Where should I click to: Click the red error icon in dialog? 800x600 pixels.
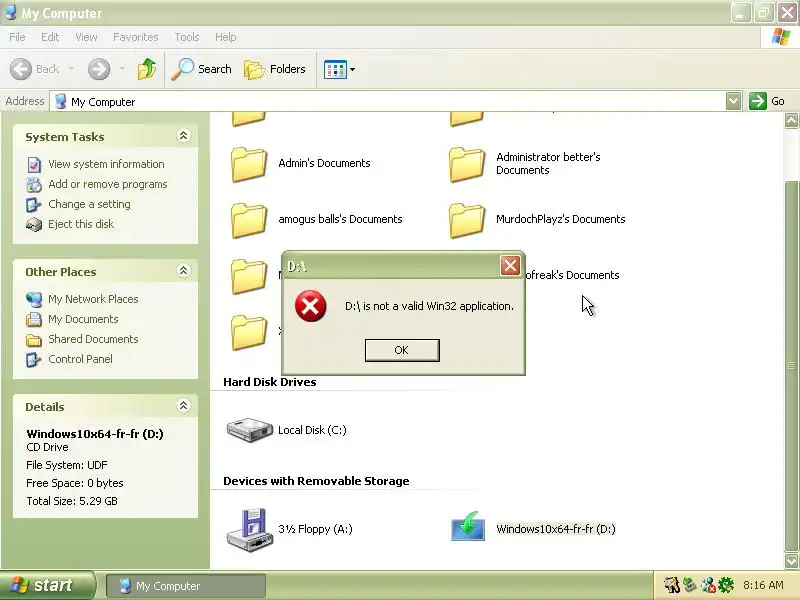click(x=310, y=306)
